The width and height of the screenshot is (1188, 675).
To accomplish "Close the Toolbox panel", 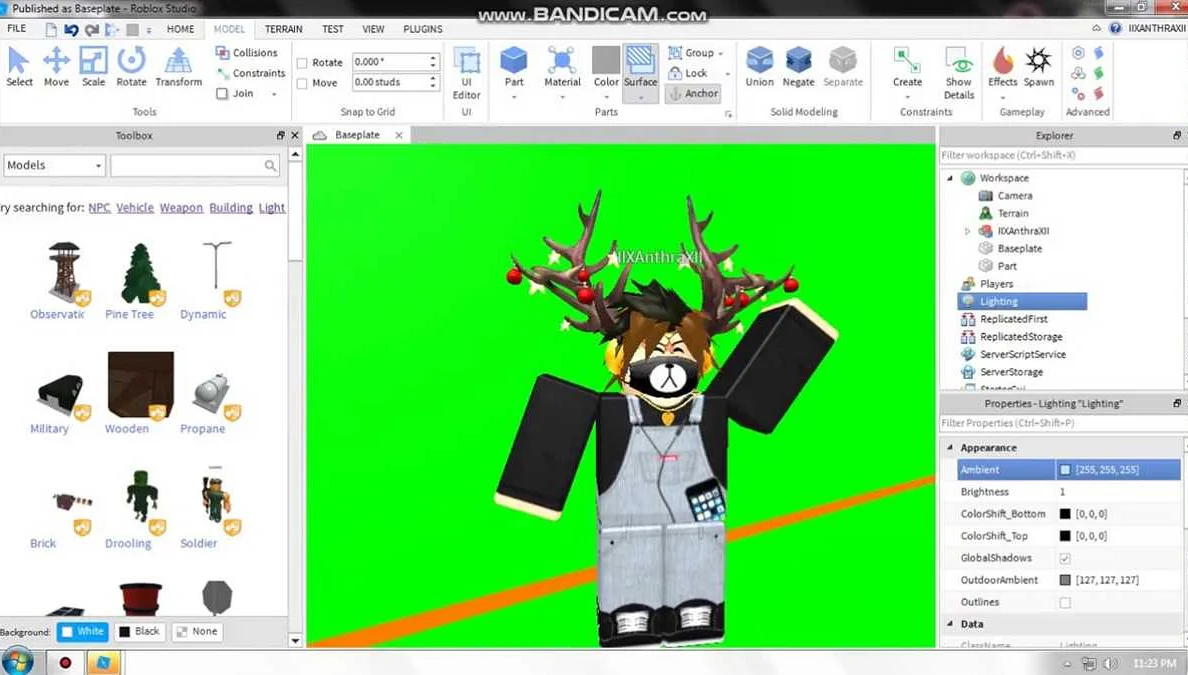I will point(295,135).
